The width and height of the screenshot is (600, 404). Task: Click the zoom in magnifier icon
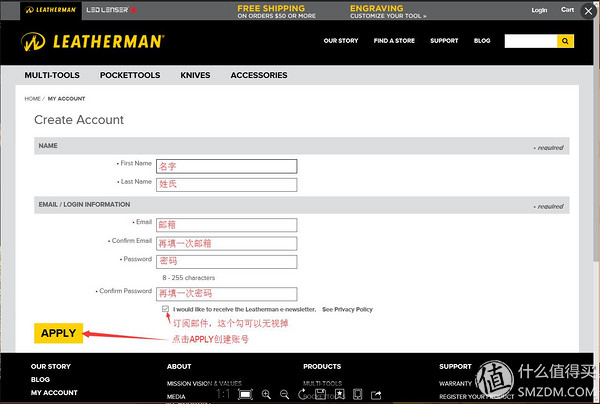(266, 394)
